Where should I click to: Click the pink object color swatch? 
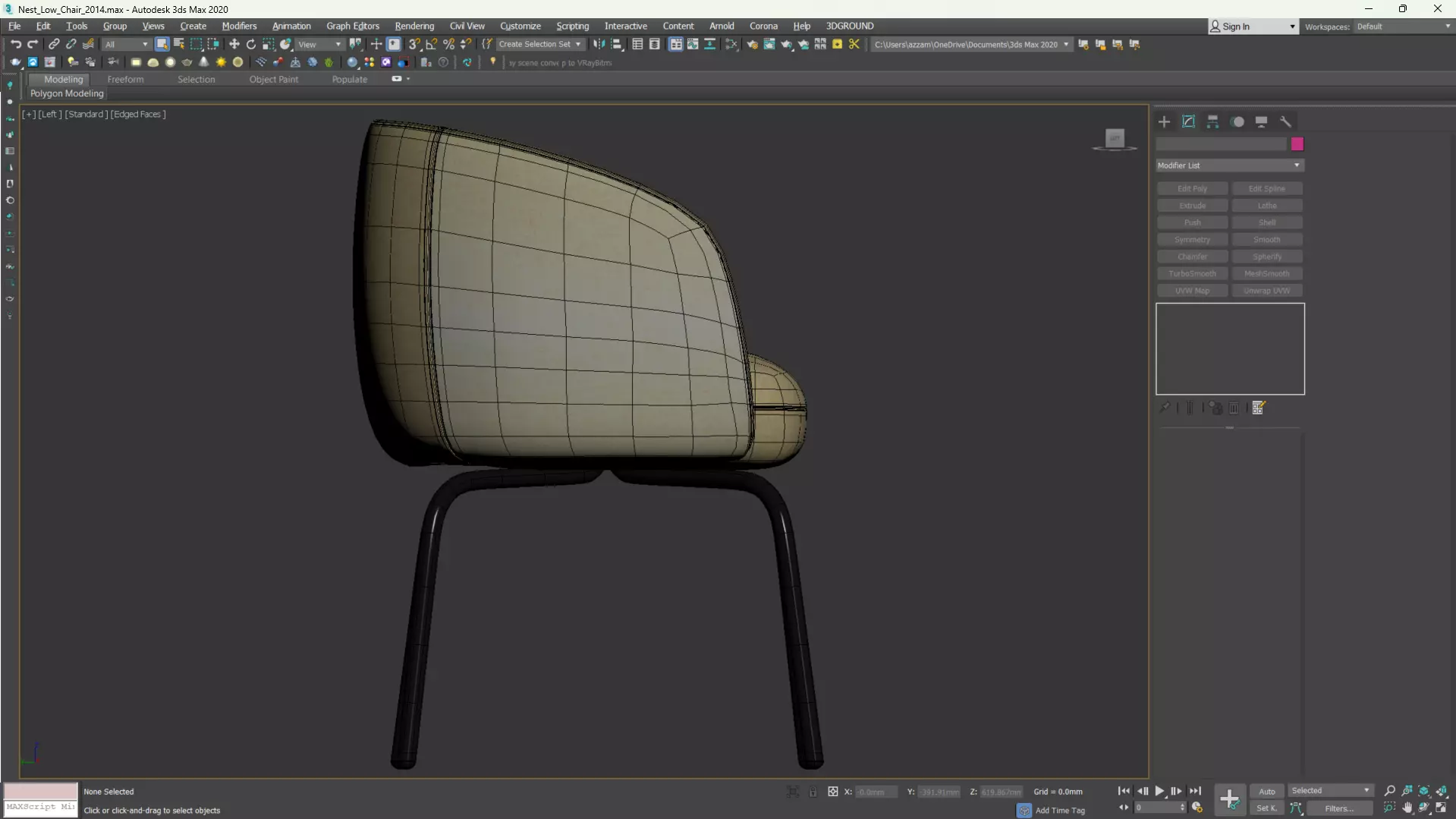(1297, 144)
